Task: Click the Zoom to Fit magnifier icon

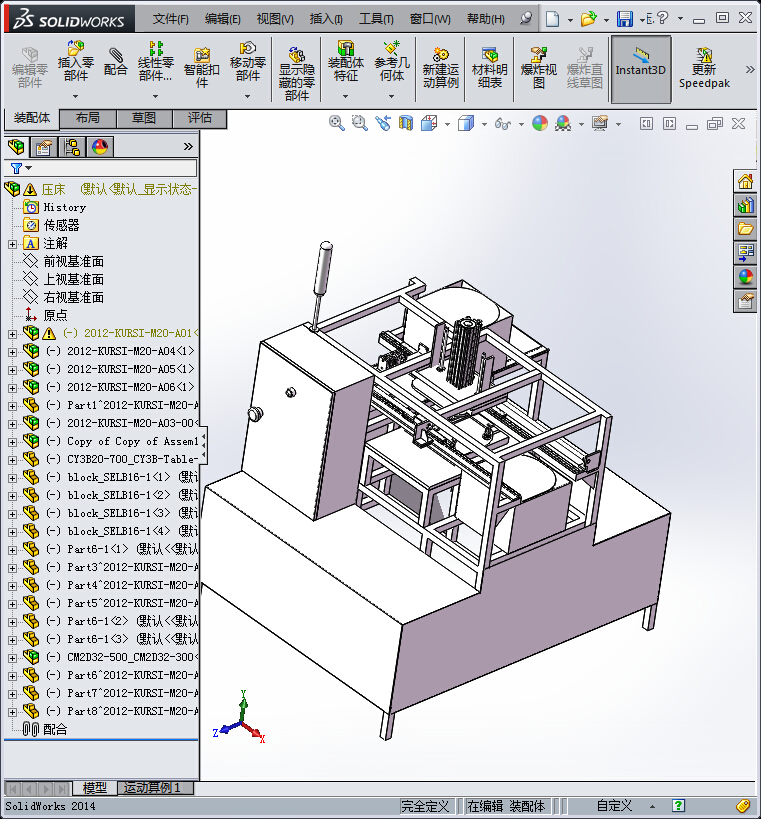Action: [336, 123]
